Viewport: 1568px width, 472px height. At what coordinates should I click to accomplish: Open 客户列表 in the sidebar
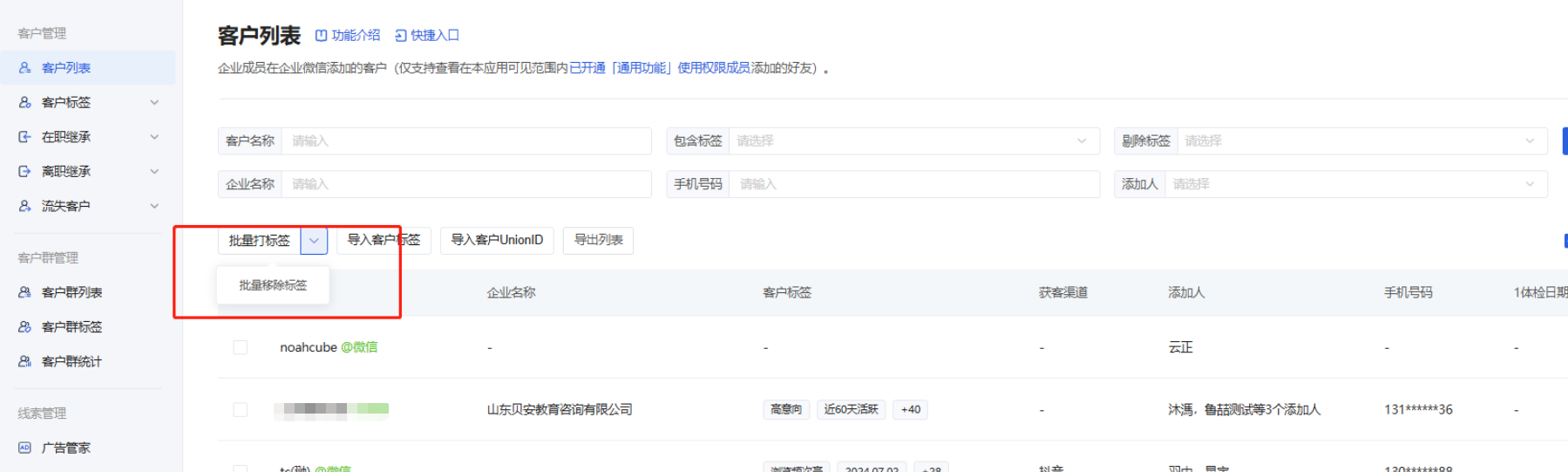pyautogui.click(x=87, y=68)
